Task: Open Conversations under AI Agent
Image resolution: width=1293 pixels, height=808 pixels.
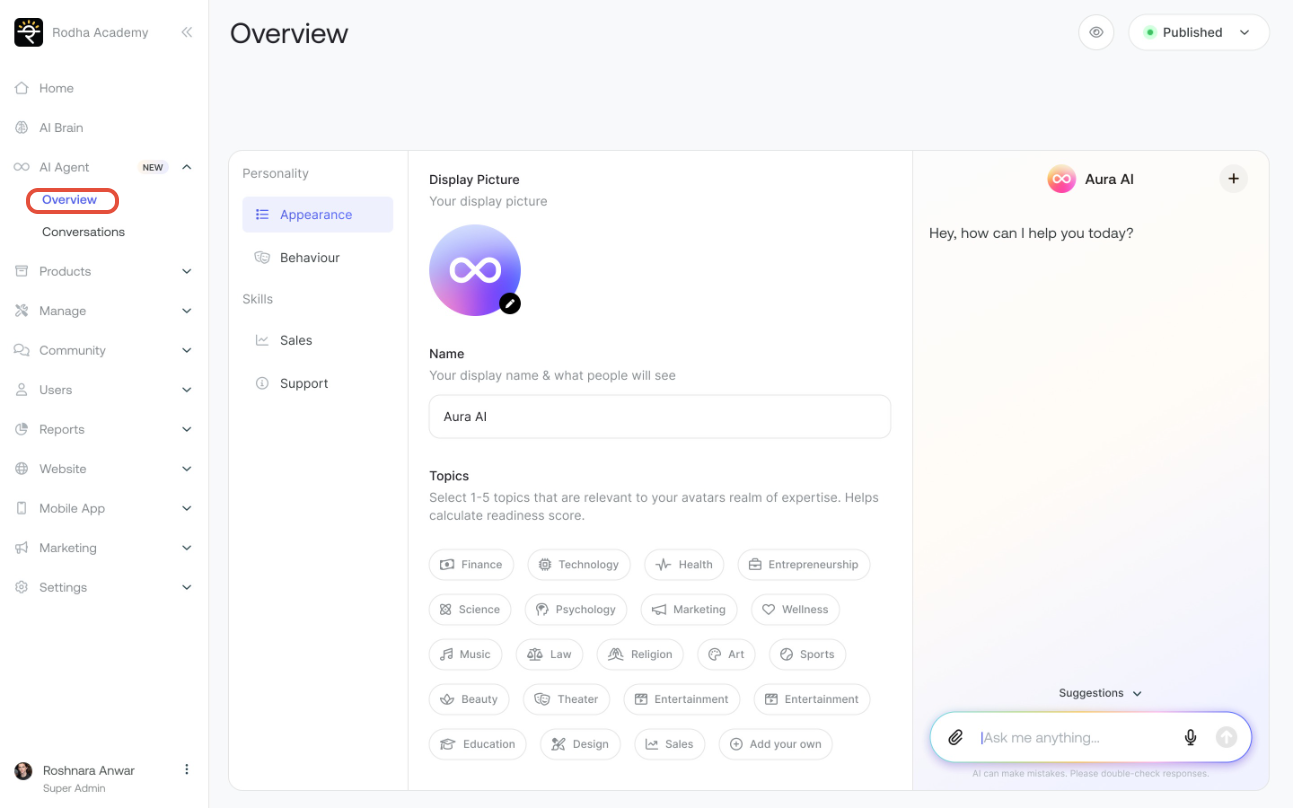Action: (x=83, y=232)
